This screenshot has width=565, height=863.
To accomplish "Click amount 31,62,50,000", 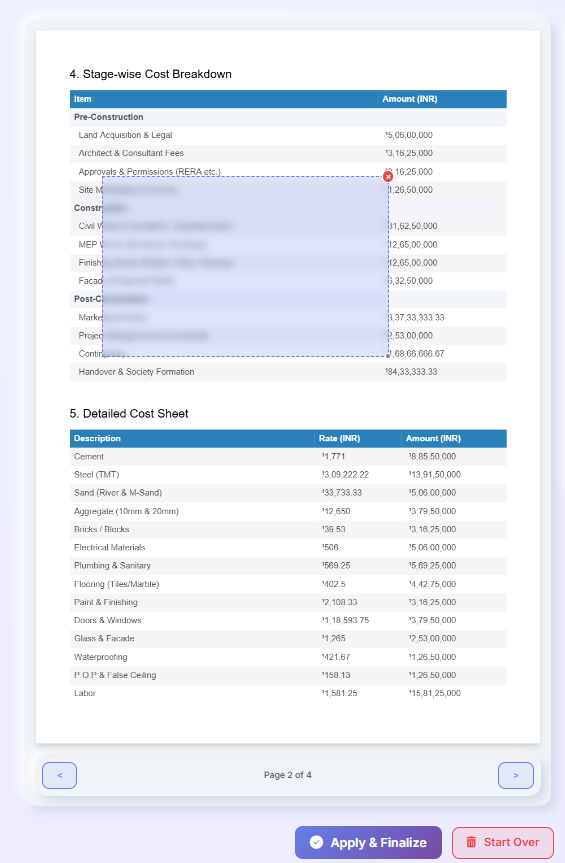I will coord(412,226).
